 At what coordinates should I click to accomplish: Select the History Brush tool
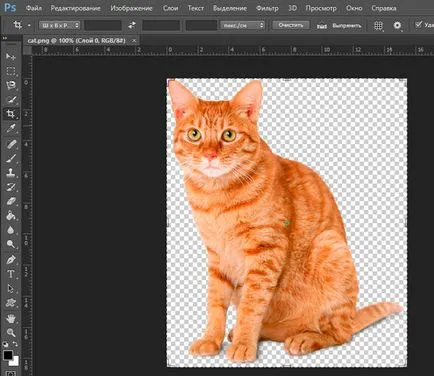(11, 187)
